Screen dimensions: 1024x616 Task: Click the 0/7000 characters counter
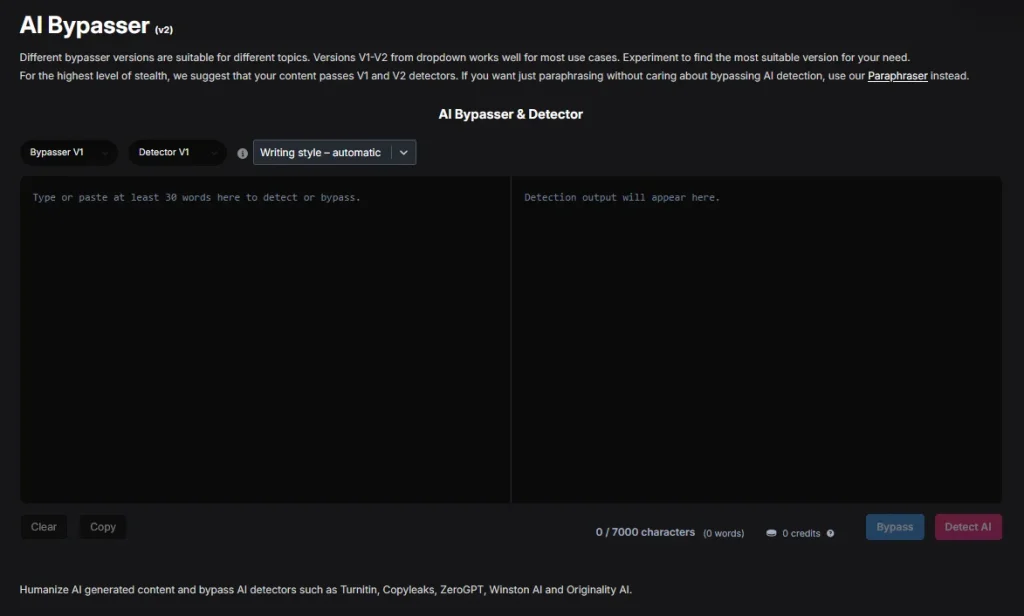coord(644,531)
